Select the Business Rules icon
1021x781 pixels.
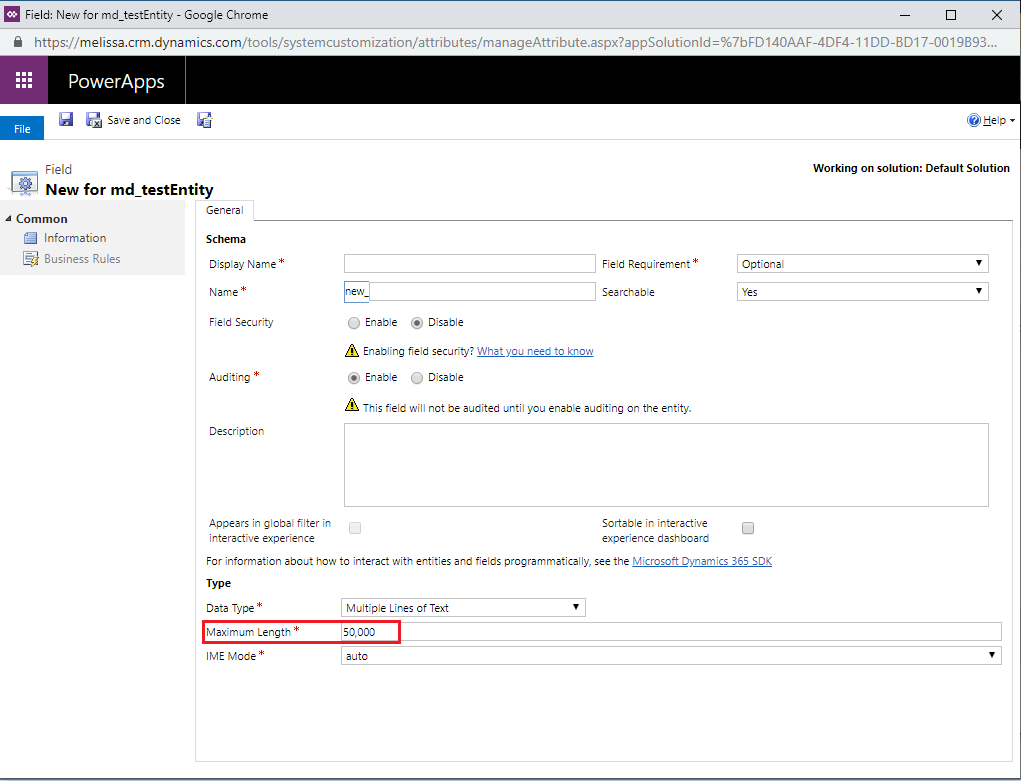31,259
